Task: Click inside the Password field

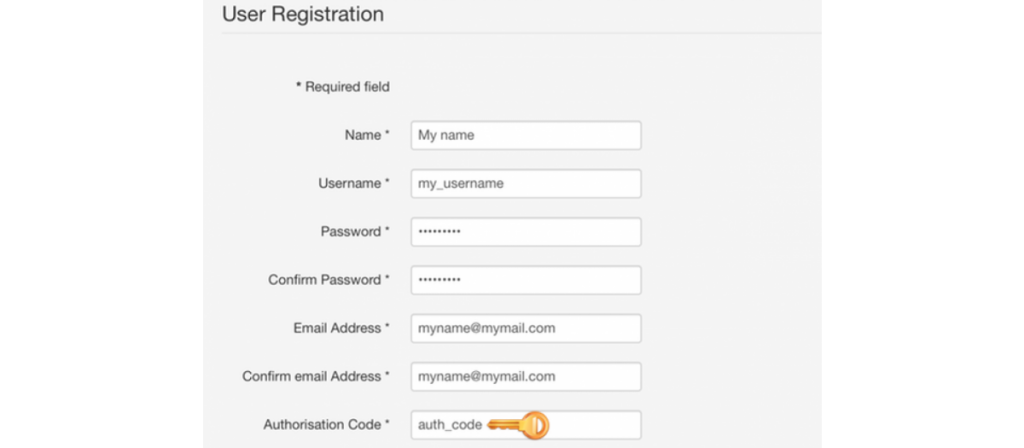Action: click(x=526, y=232)
